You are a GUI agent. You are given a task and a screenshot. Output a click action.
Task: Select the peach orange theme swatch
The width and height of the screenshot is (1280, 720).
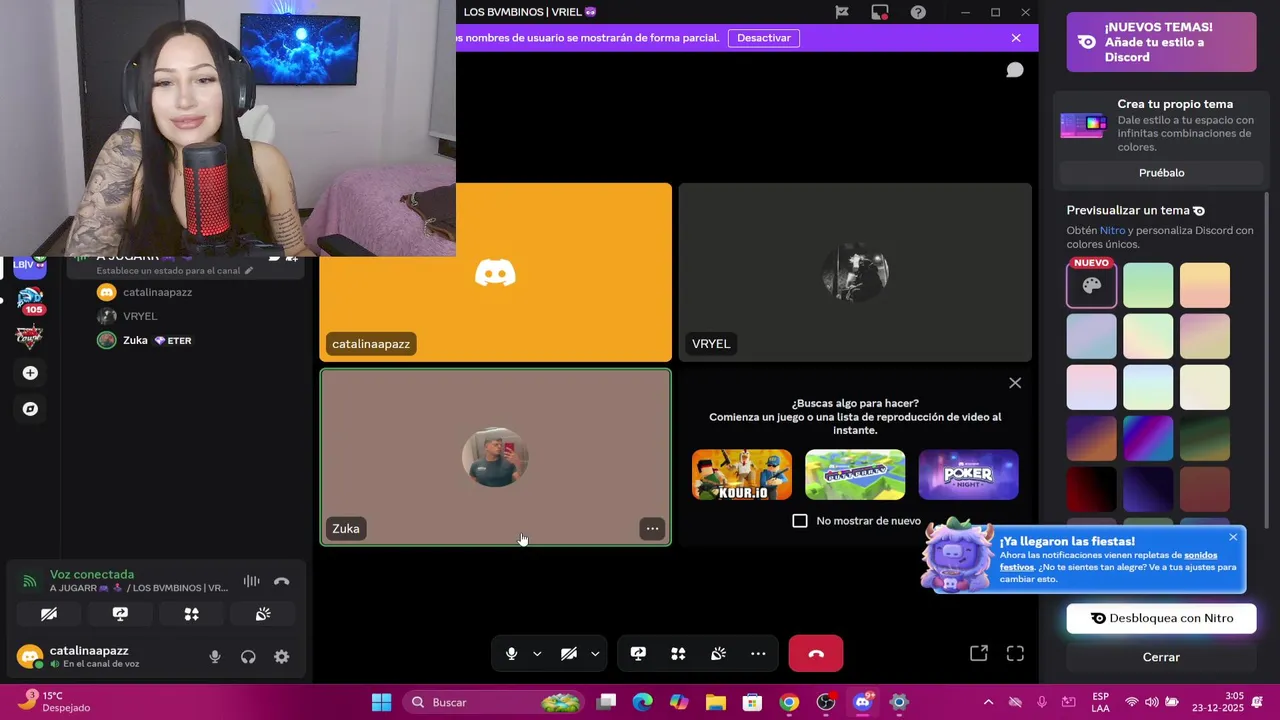1205,286
